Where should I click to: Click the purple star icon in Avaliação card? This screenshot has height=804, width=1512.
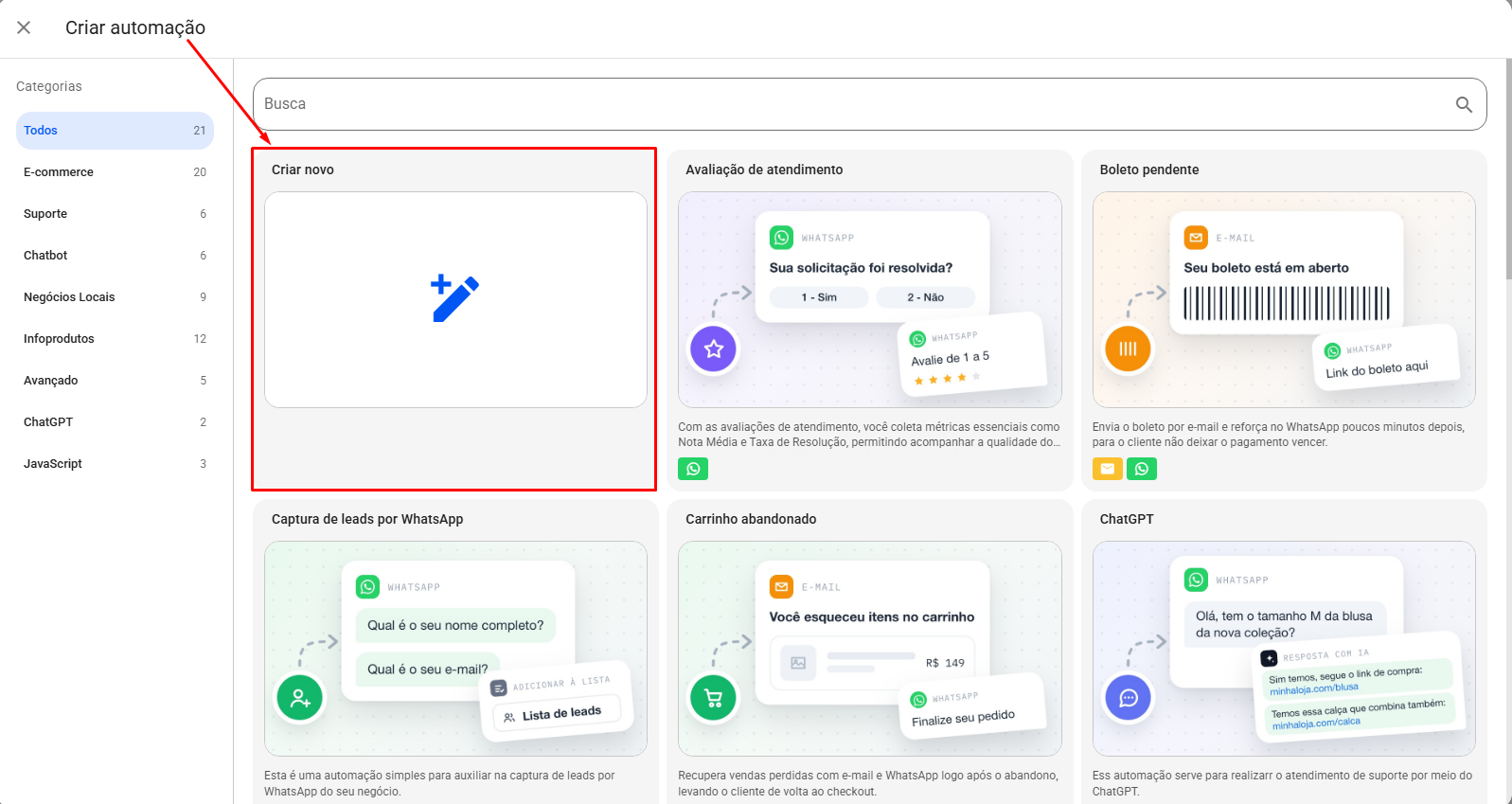(714, 348)
